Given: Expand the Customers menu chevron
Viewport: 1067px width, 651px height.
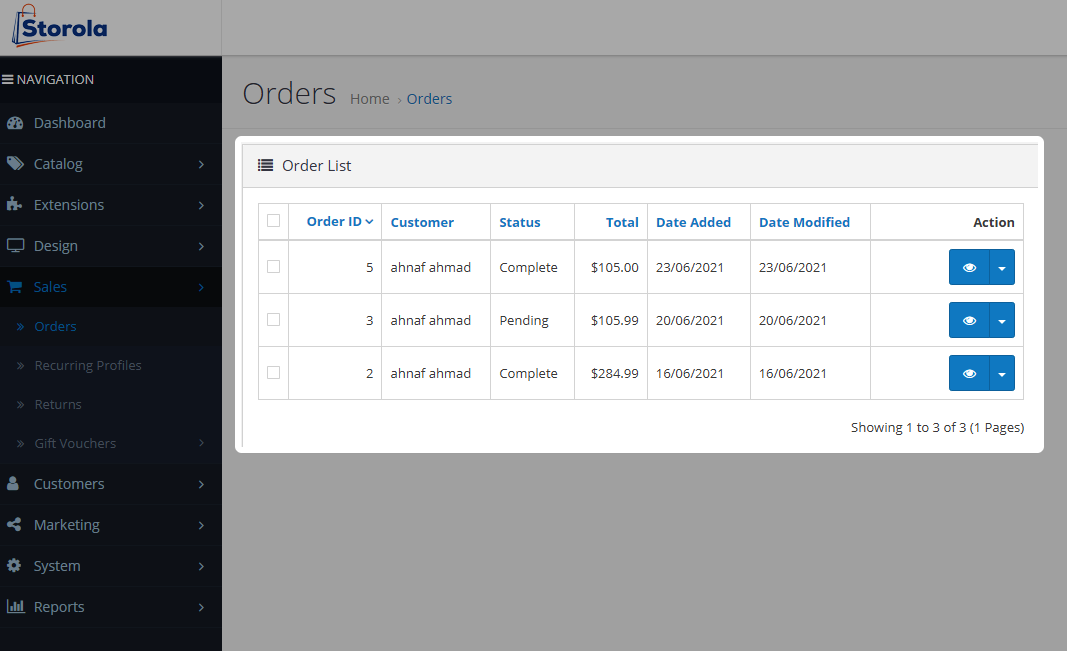Looking at the screenshot, I should pos(201,484).
